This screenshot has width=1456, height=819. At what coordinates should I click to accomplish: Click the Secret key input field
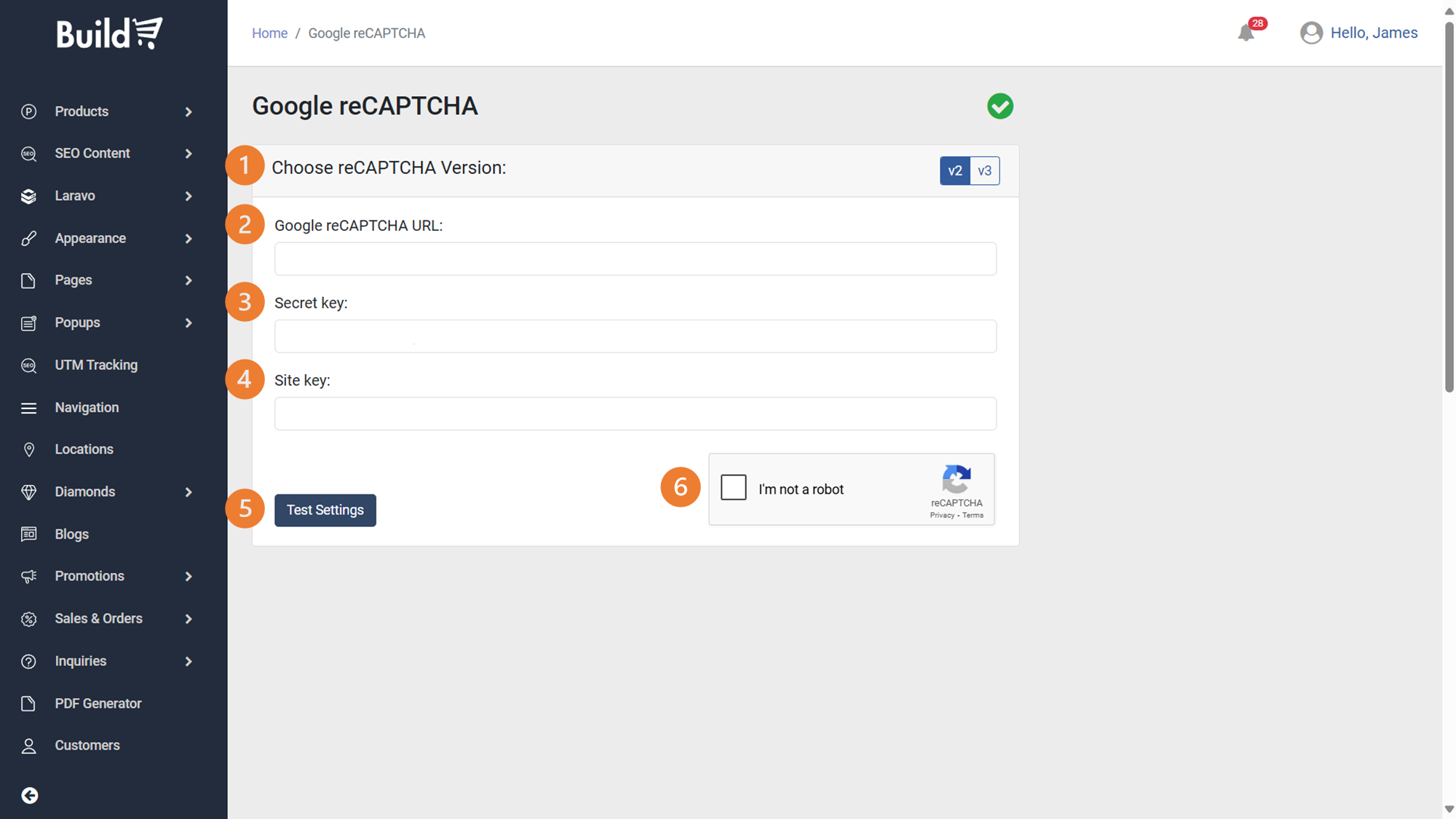point(635,336)
